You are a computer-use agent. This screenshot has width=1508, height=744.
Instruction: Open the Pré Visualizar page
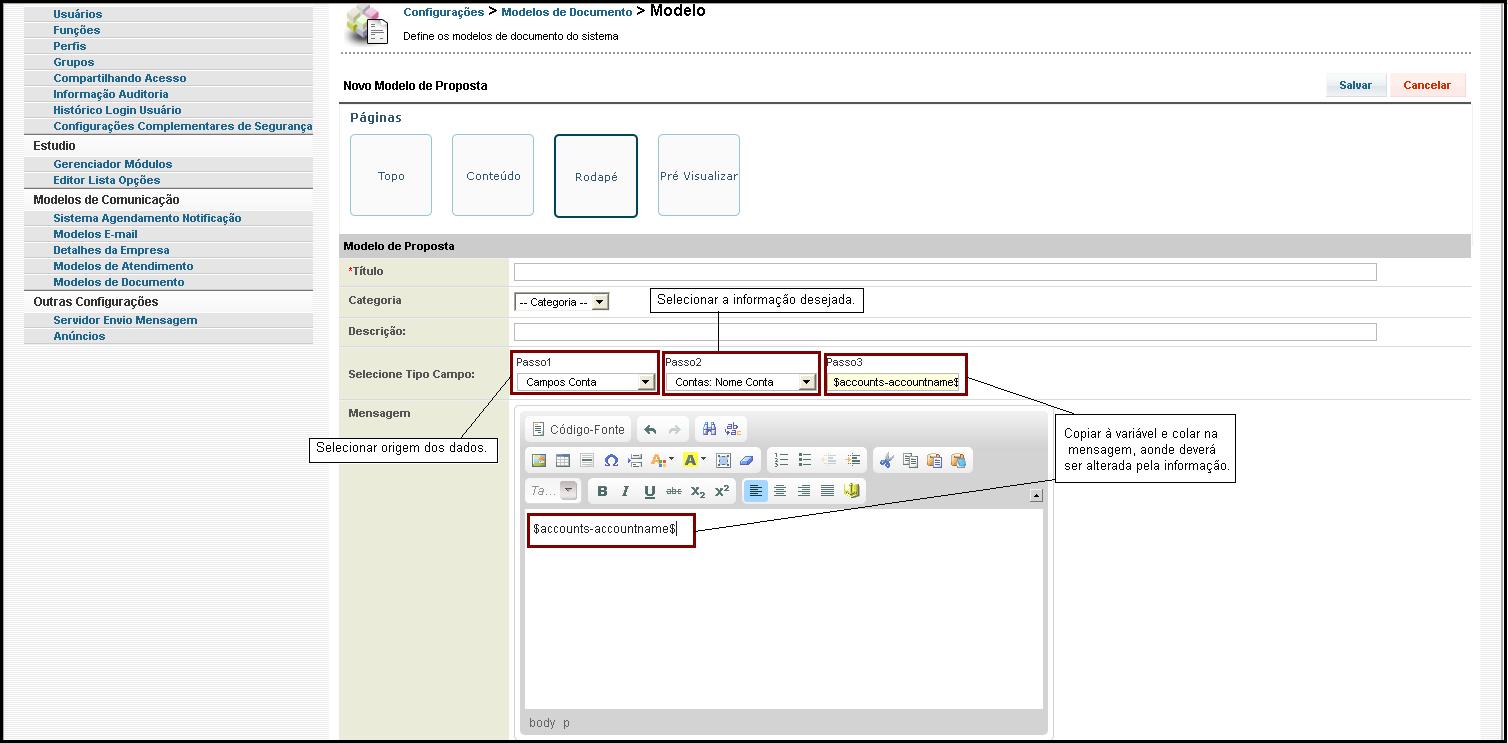[x=698, y=175]
